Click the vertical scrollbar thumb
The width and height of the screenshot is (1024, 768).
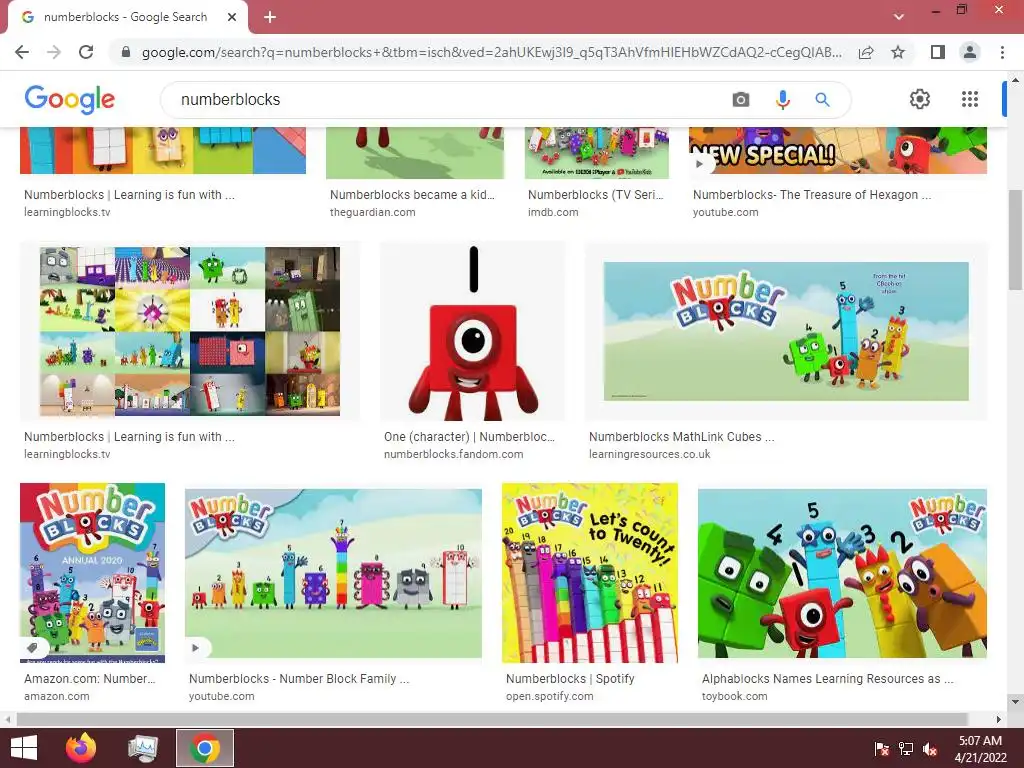(1015, 239)
